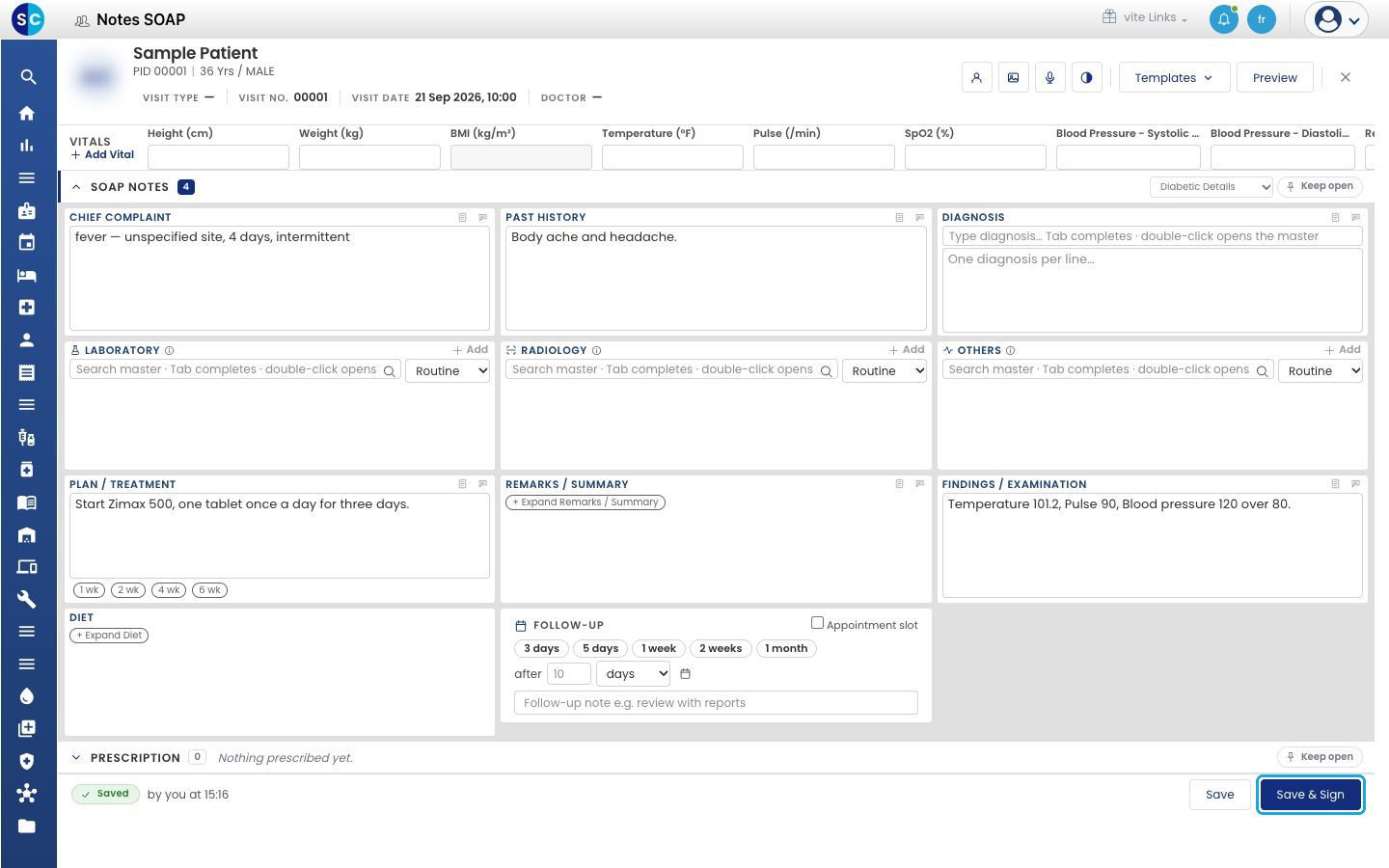Open the calendar picker beside the days dropdown

(x=686, y=674)
